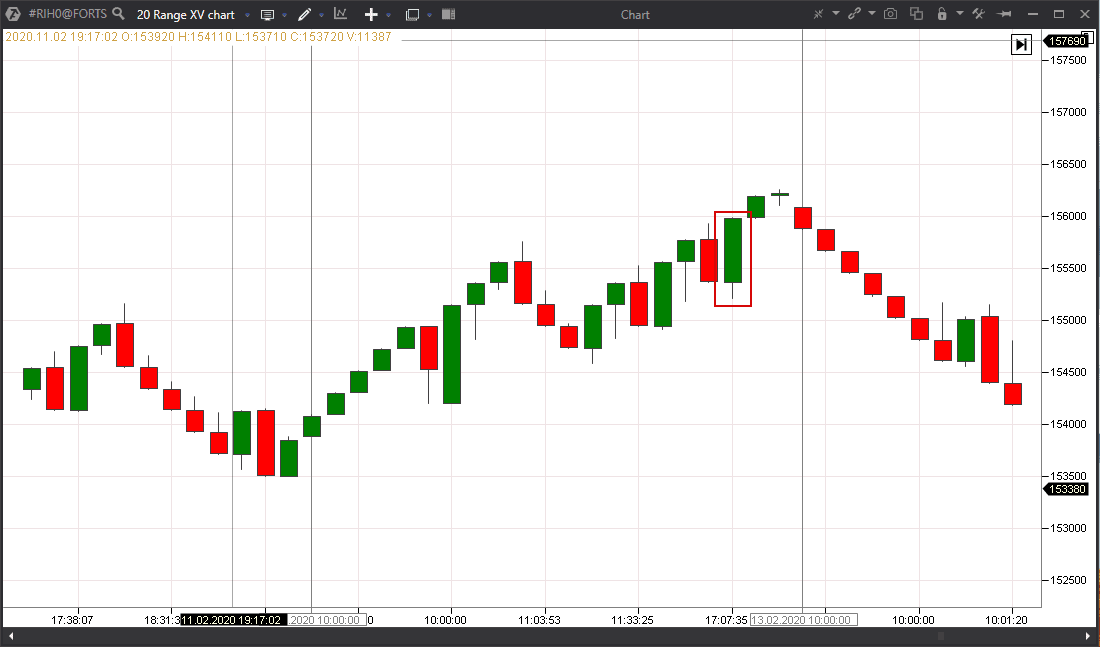Click the 153380 price label

1066,489
